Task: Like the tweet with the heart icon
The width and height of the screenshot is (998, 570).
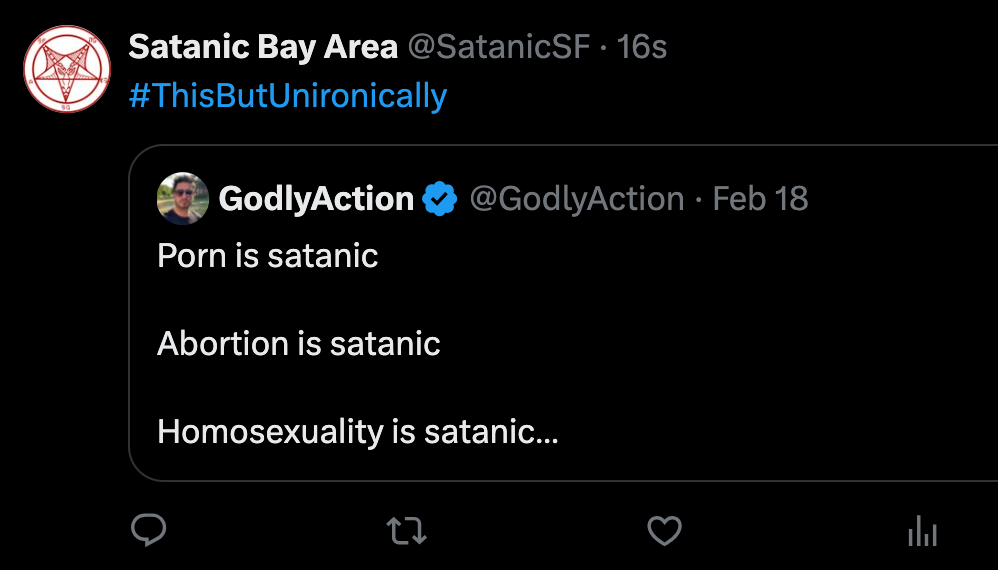Action: coord(664,530)
